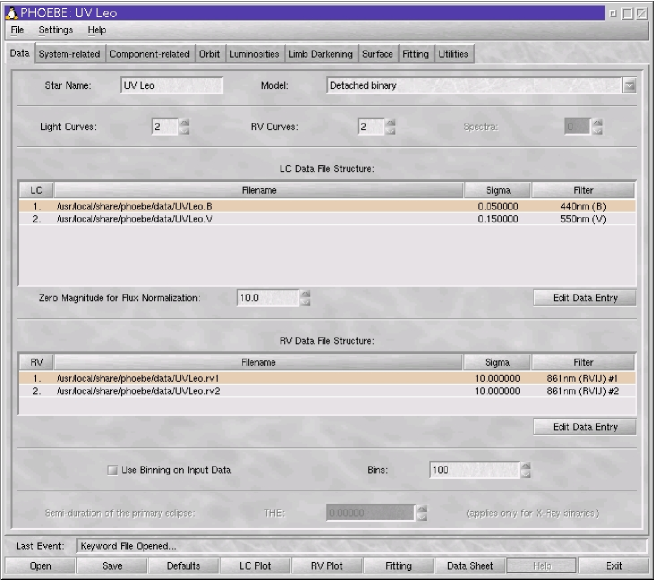Image resolution: width=654 pixels, height=580 pixels.
Task: Switch to the Limb Darkening tab
Action: pos(320,54)
